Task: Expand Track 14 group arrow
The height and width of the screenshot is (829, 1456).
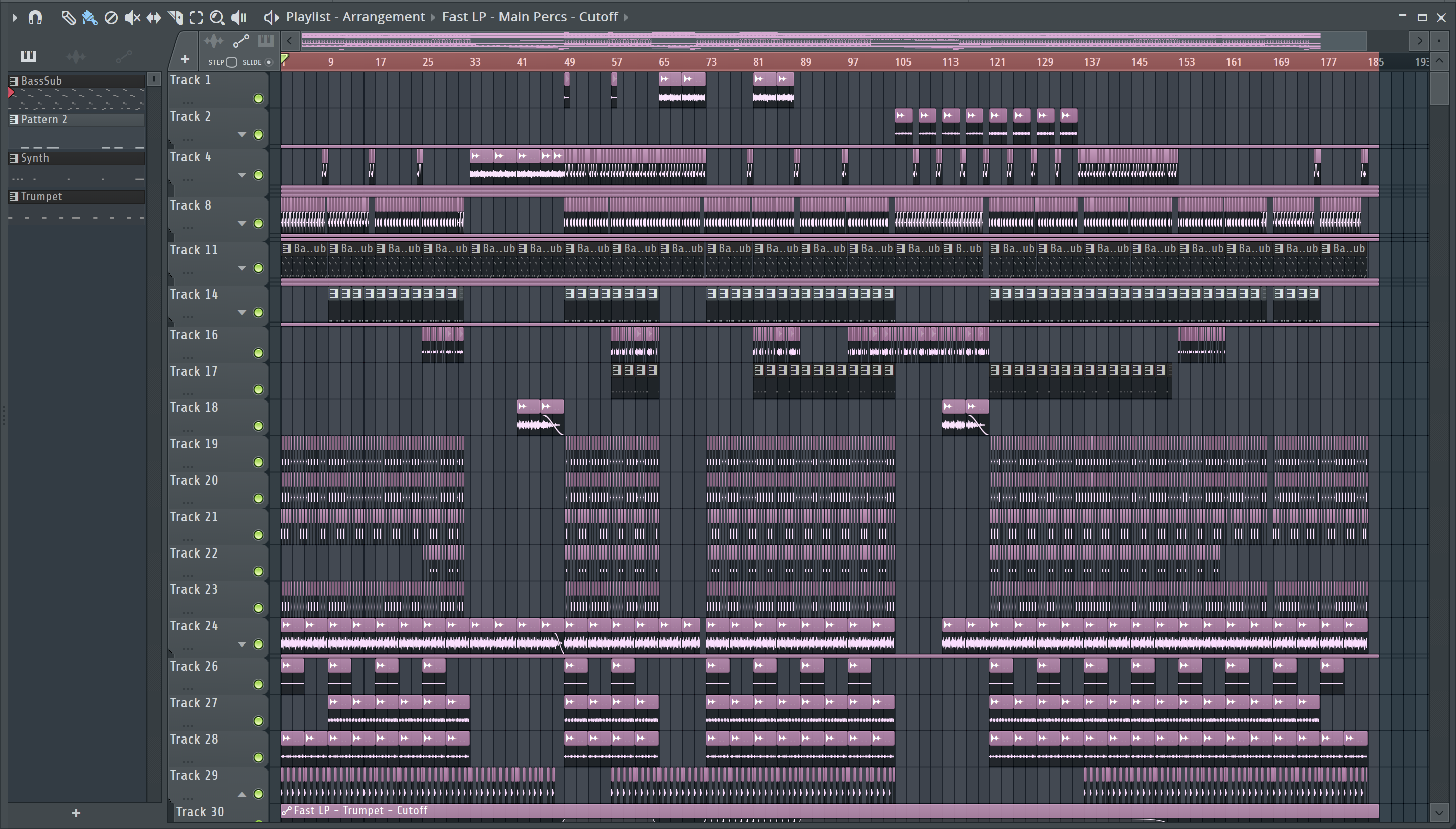Action: (242, 312)
